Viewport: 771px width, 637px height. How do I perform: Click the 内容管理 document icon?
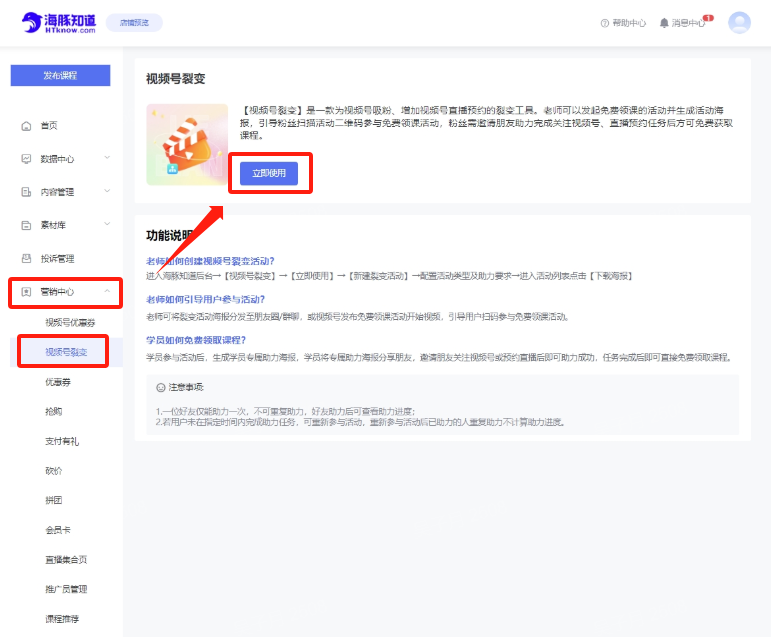tap(27, 192)
